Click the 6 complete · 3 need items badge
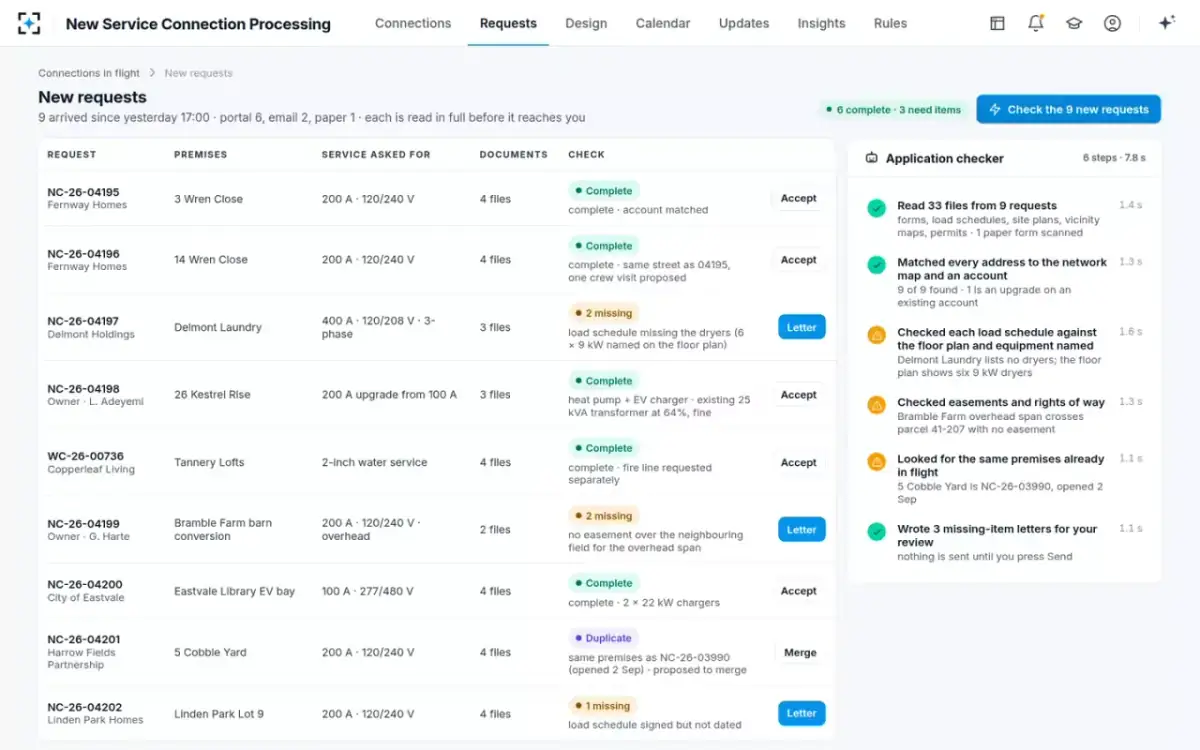Screen dimensions: 1200x750 [x=892, y=109]
